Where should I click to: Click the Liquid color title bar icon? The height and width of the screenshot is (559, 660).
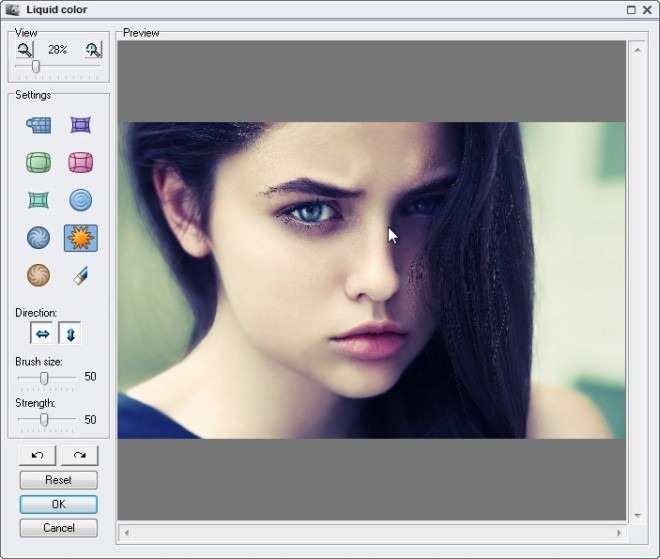[x=12, y=9]
